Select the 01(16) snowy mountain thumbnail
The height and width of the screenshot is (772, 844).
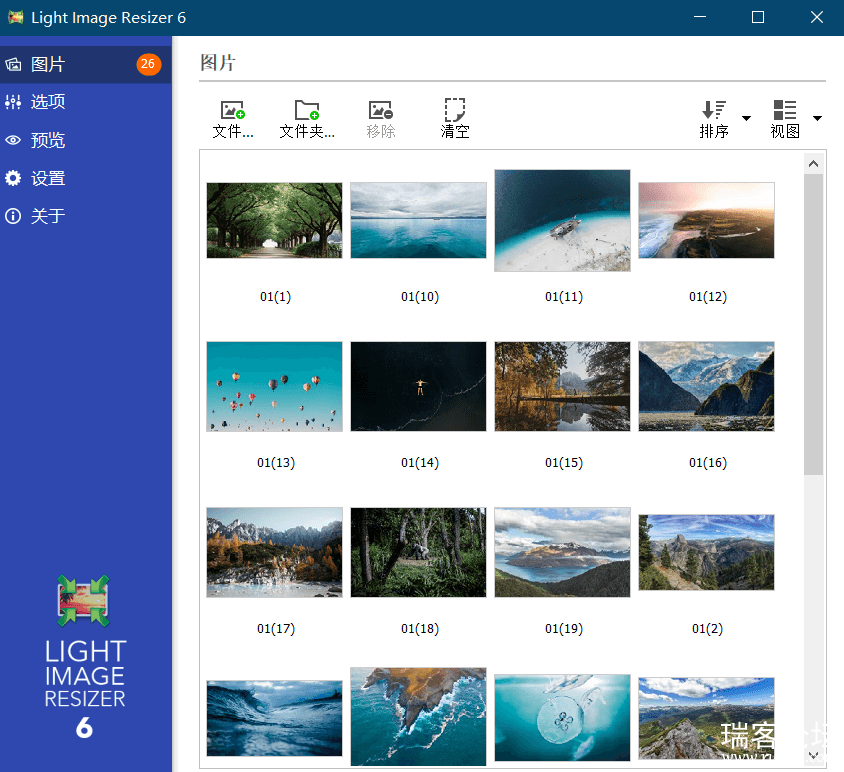706,386
